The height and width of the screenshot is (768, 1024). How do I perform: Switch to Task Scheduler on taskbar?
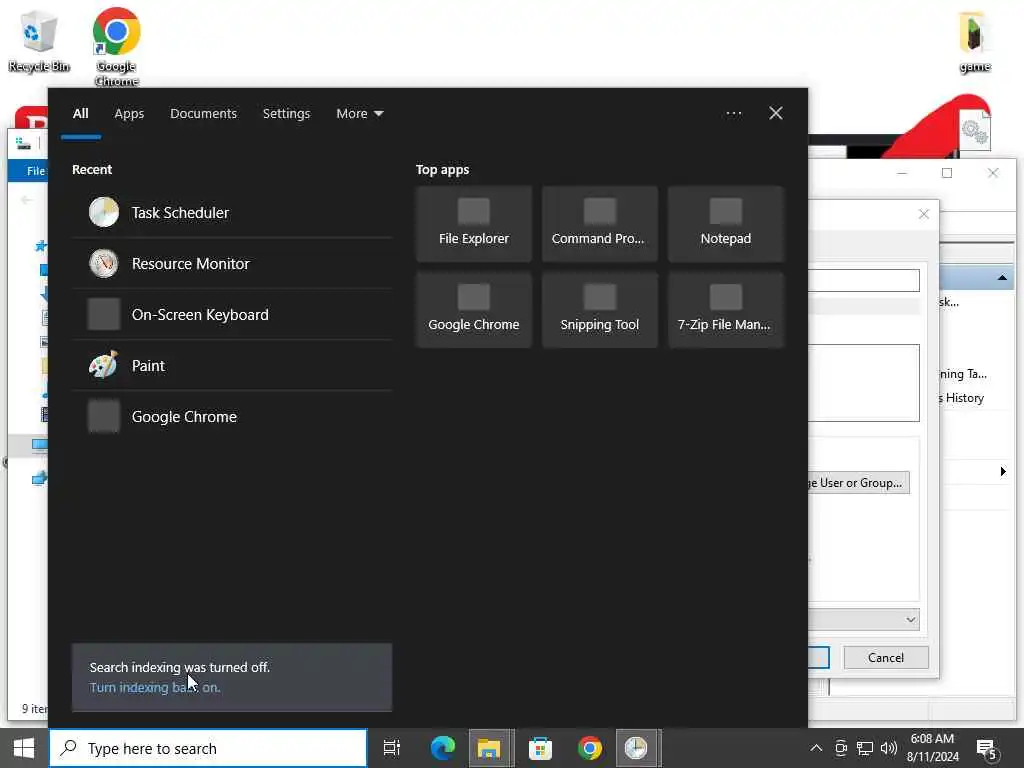(x=638, y=748)
